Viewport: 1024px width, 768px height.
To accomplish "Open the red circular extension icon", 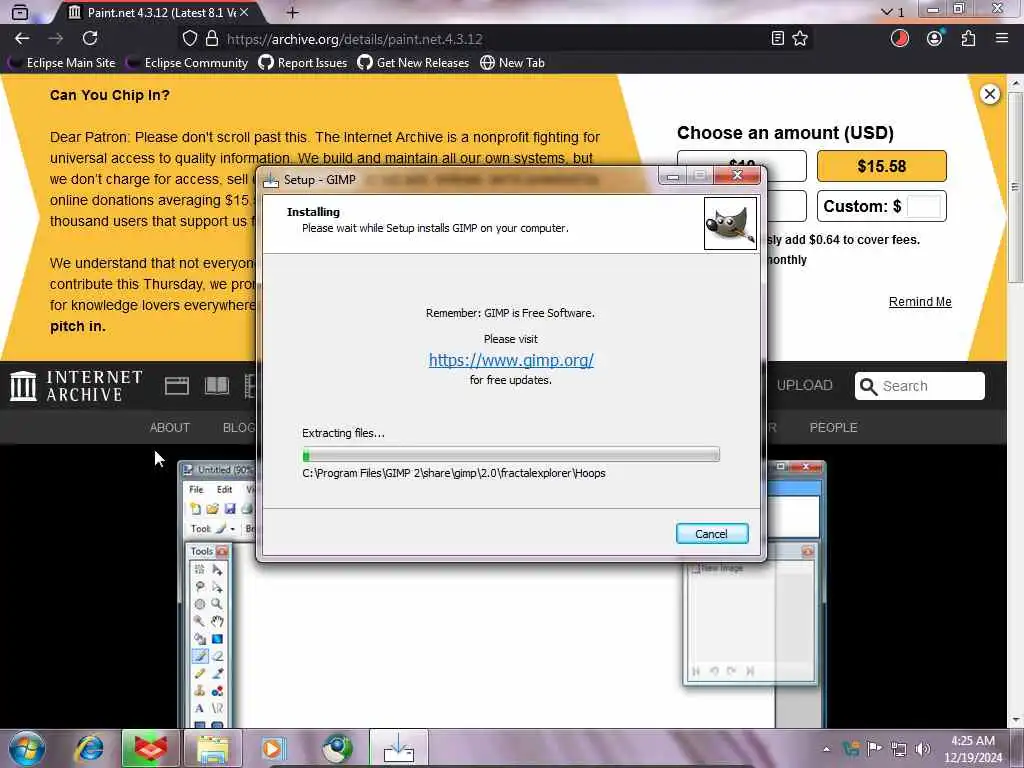I will [x=900, y=39].
